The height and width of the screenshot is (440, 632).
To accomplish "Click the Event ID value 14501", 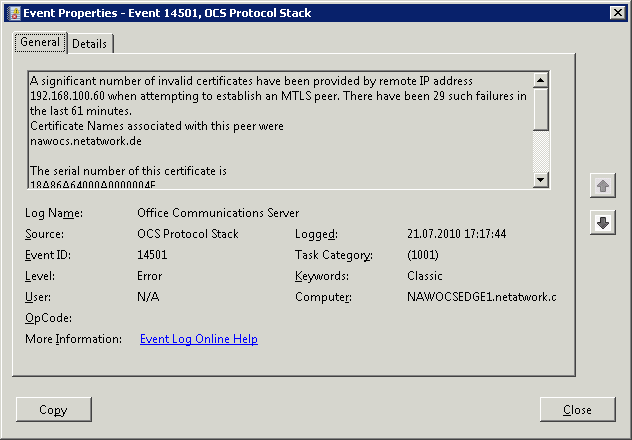I will [x=152, y=255].
